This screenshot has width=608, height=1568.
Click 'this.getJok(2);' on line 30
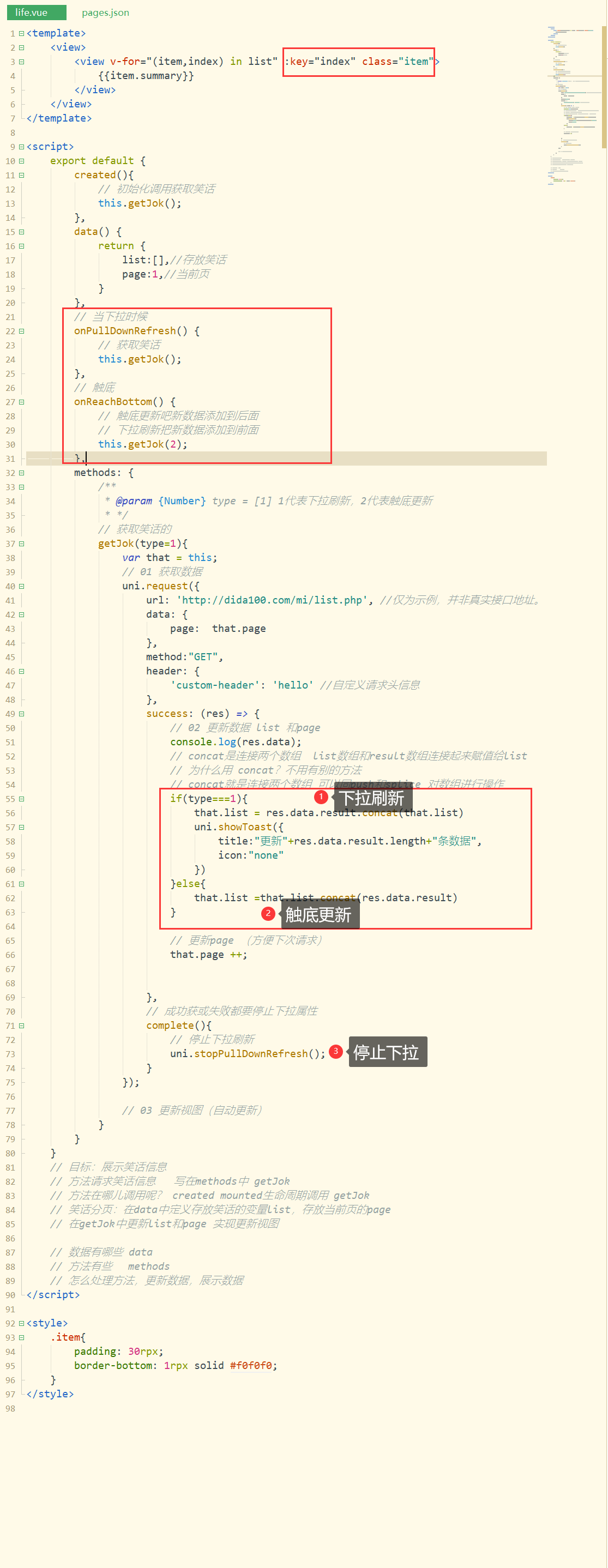pyautogui.click(x=143, y=444)
